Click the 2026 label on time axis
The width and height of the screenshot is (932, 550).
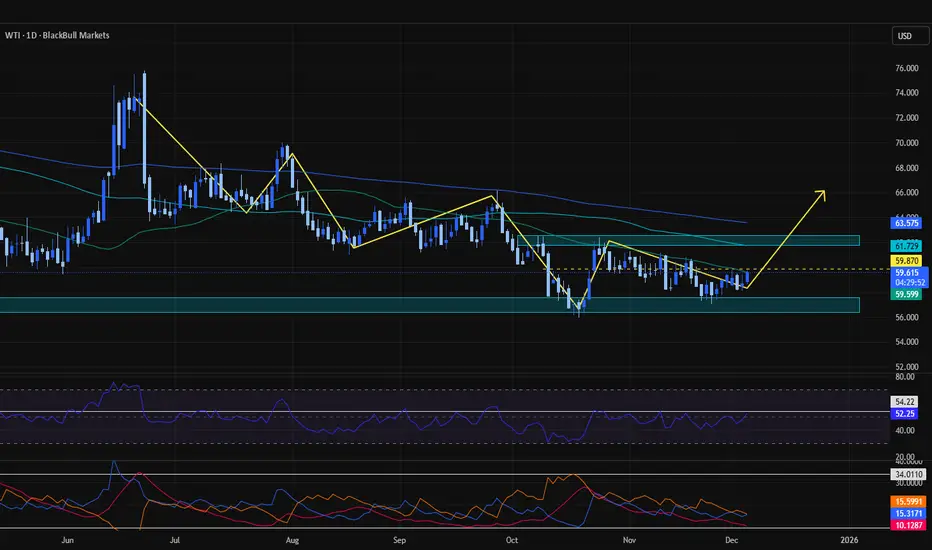pos(849,540)
